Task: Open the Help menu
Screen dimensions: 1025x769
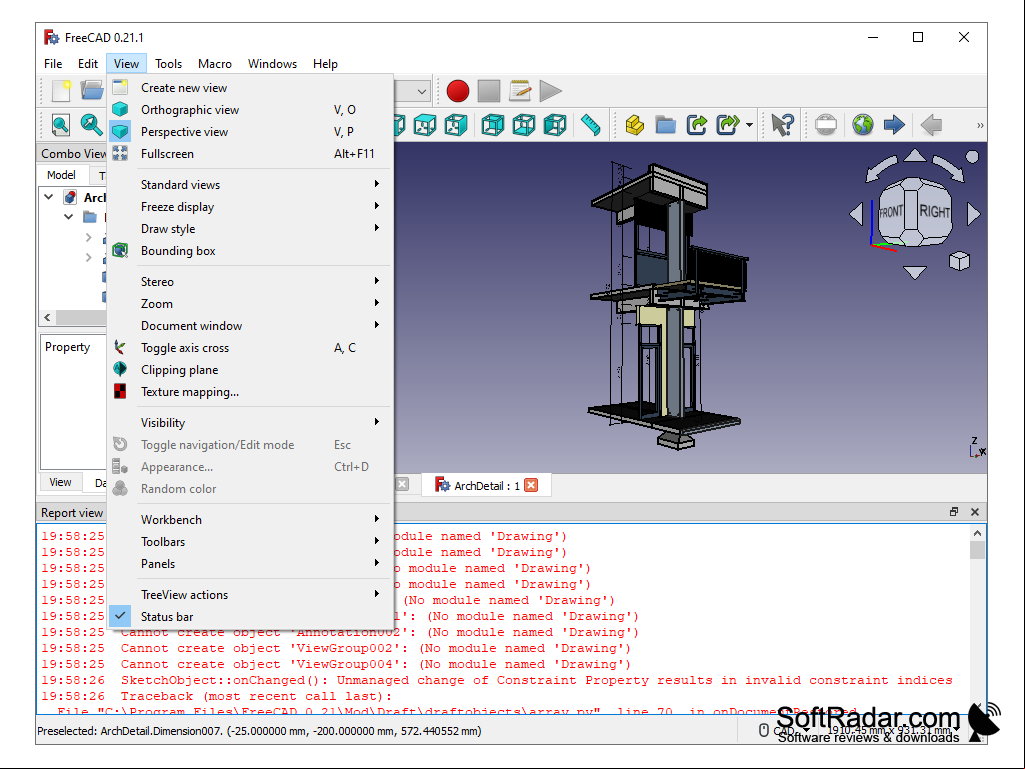Action: [x=325, y=63]
